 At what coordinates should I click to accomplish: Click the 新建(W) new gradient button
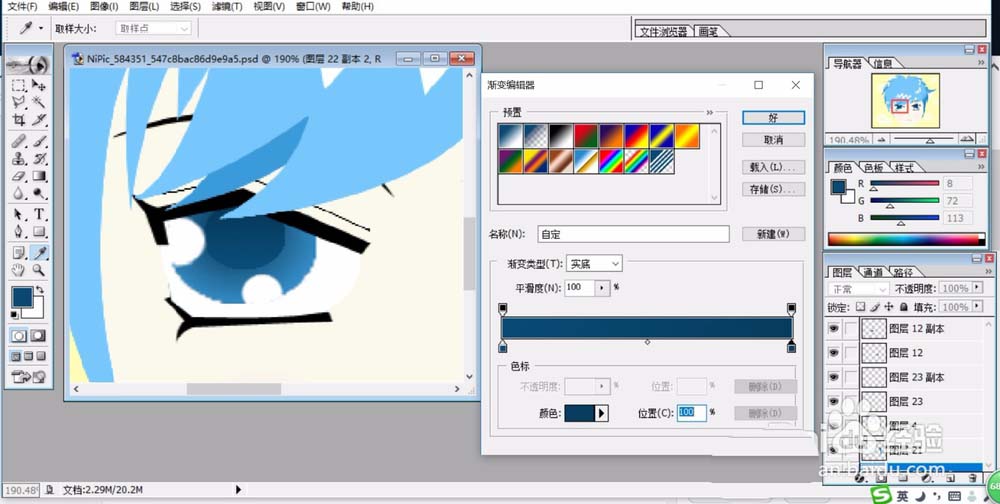pyautogui.click(x=774, y=234)
